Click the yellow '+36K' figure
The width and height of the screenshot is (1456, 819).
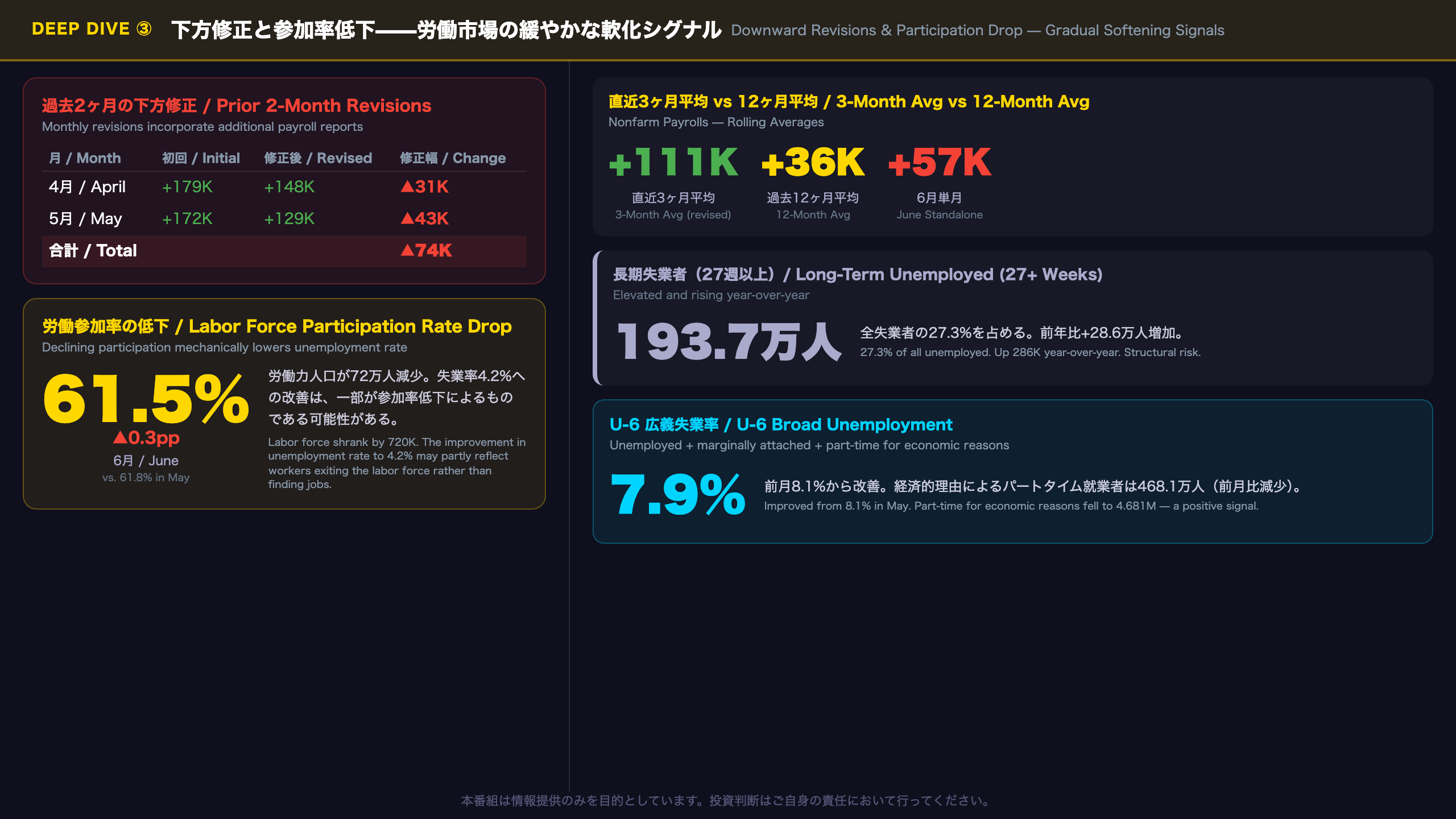813,162
